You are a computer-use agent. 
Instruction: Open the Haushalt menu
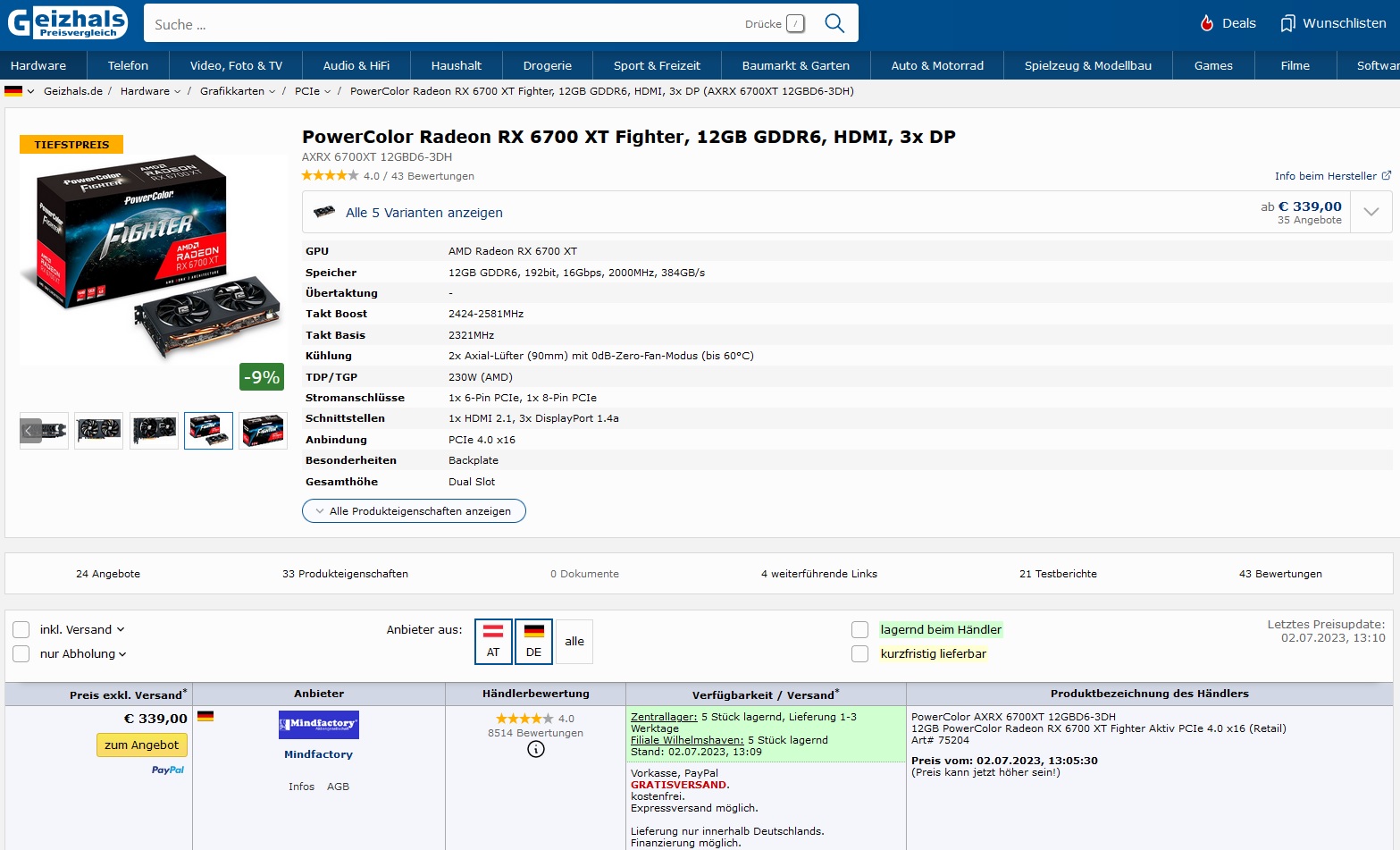click(x=457, y=65)
